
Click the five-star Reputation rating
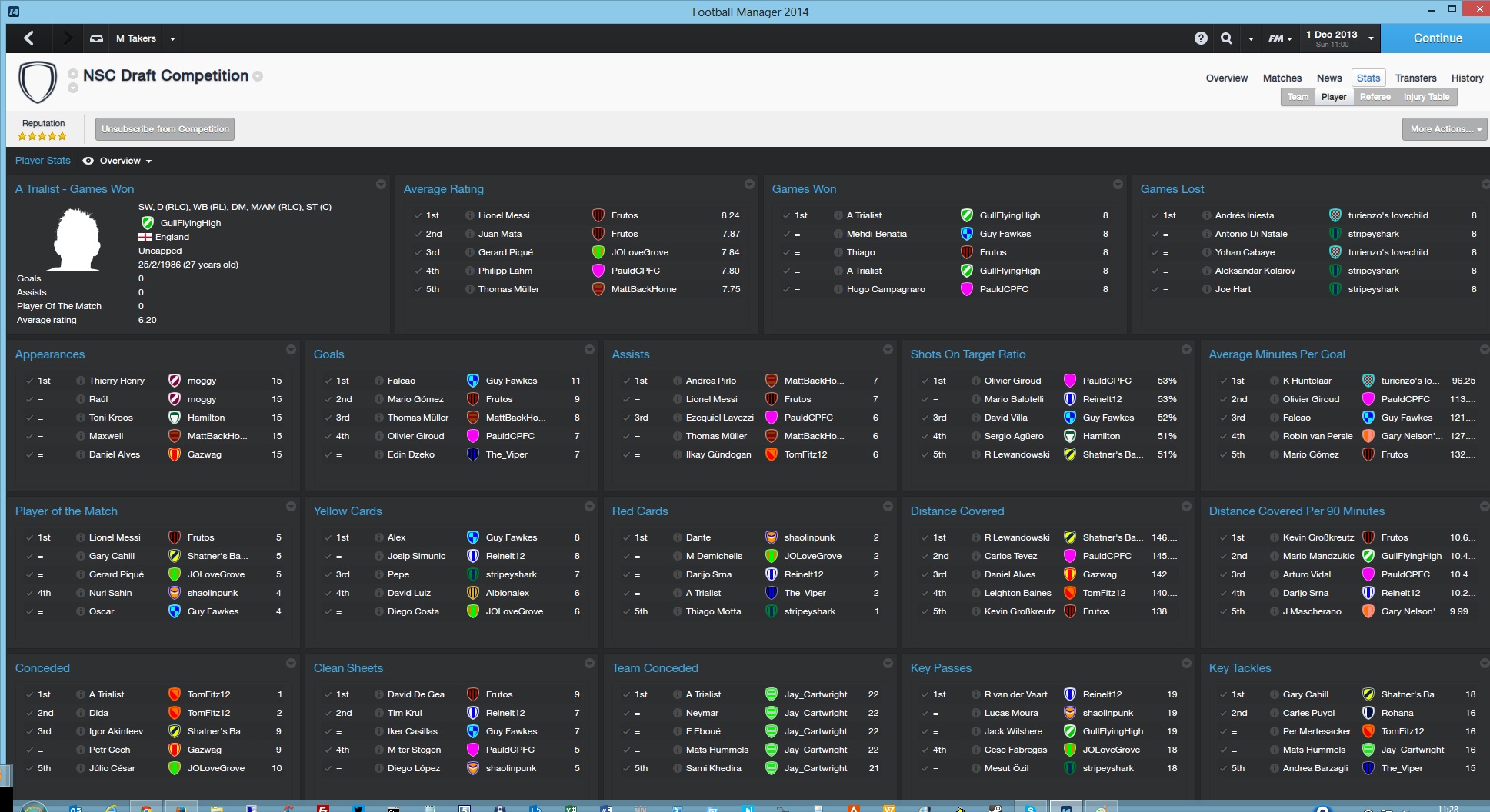click(x=42, y=136)
